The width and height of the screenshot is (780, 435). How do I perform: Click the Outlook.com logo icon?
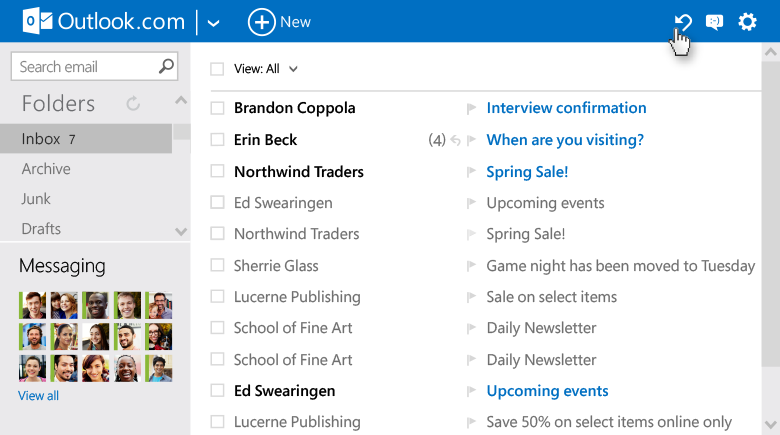tap(38, 21)
